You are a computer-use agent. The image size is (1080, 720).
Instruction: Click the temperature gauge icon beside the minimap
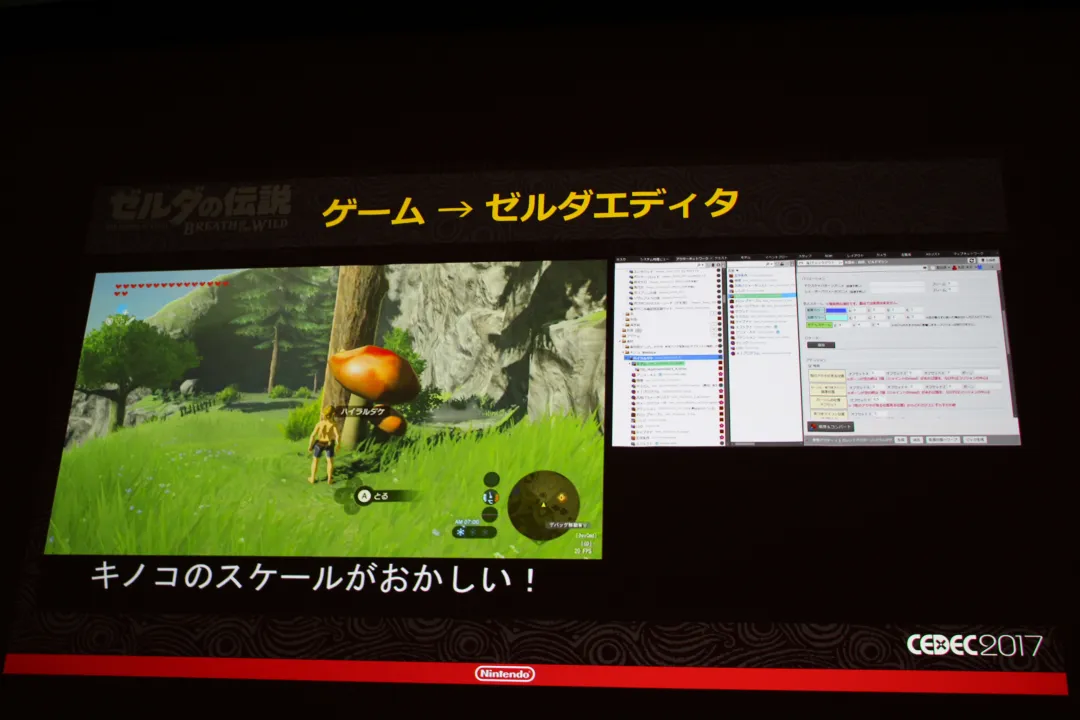coord(490,496)
